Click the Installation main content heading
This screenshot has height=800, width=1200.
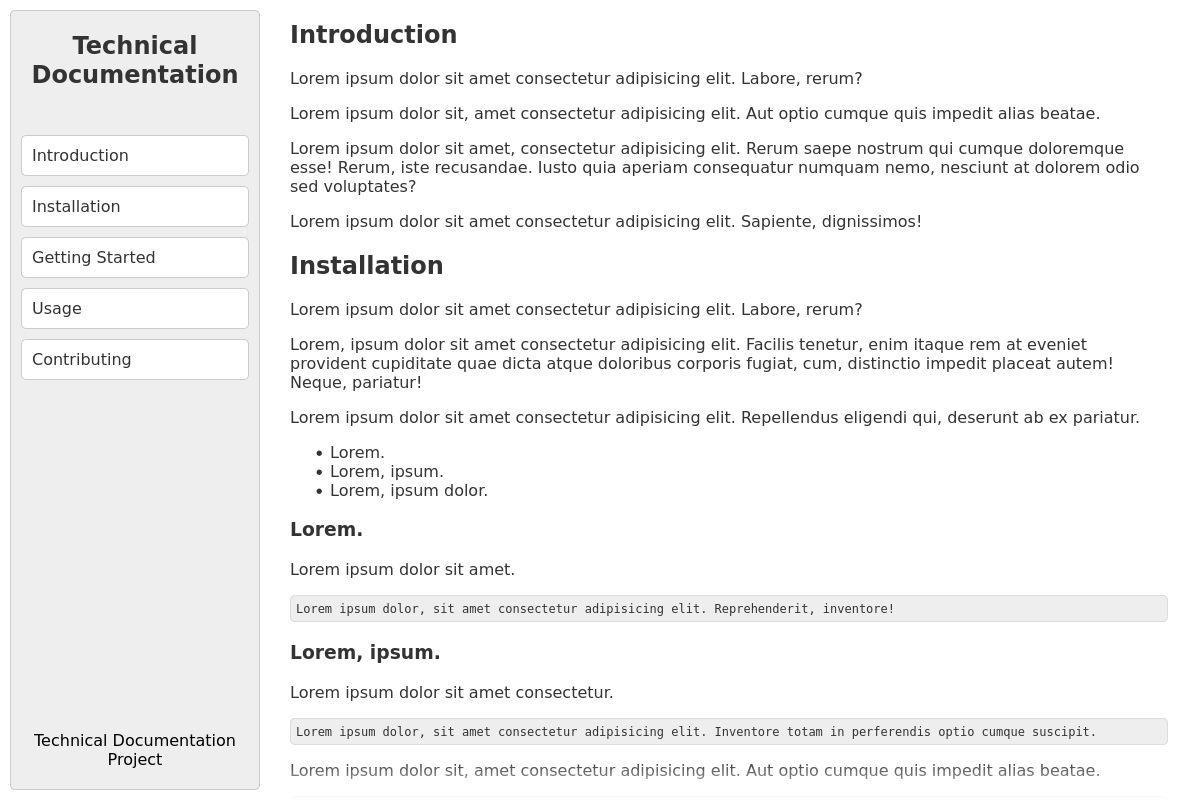click(x=366, y=266)
